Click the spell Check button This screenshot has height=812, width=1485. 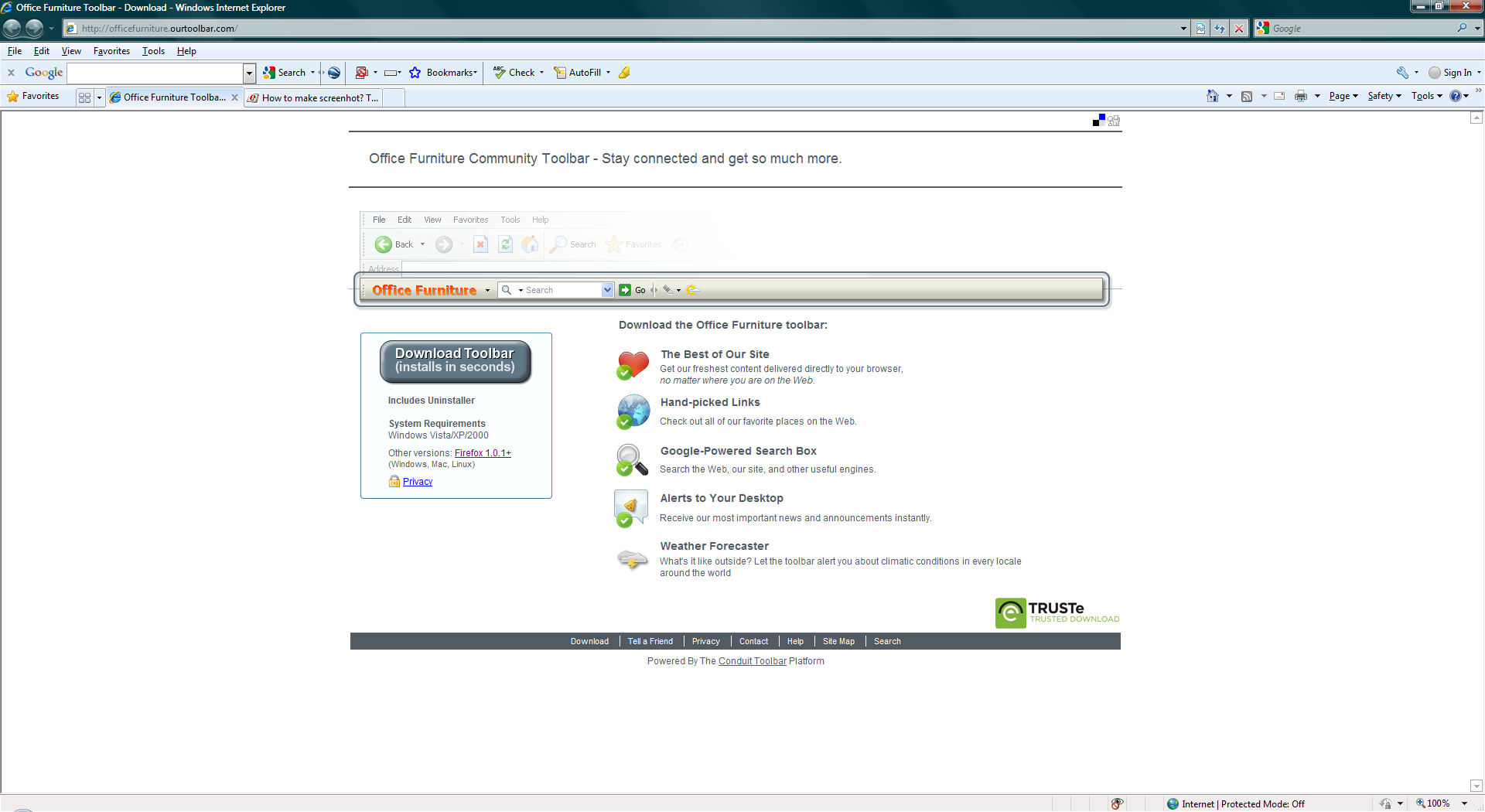514,73
